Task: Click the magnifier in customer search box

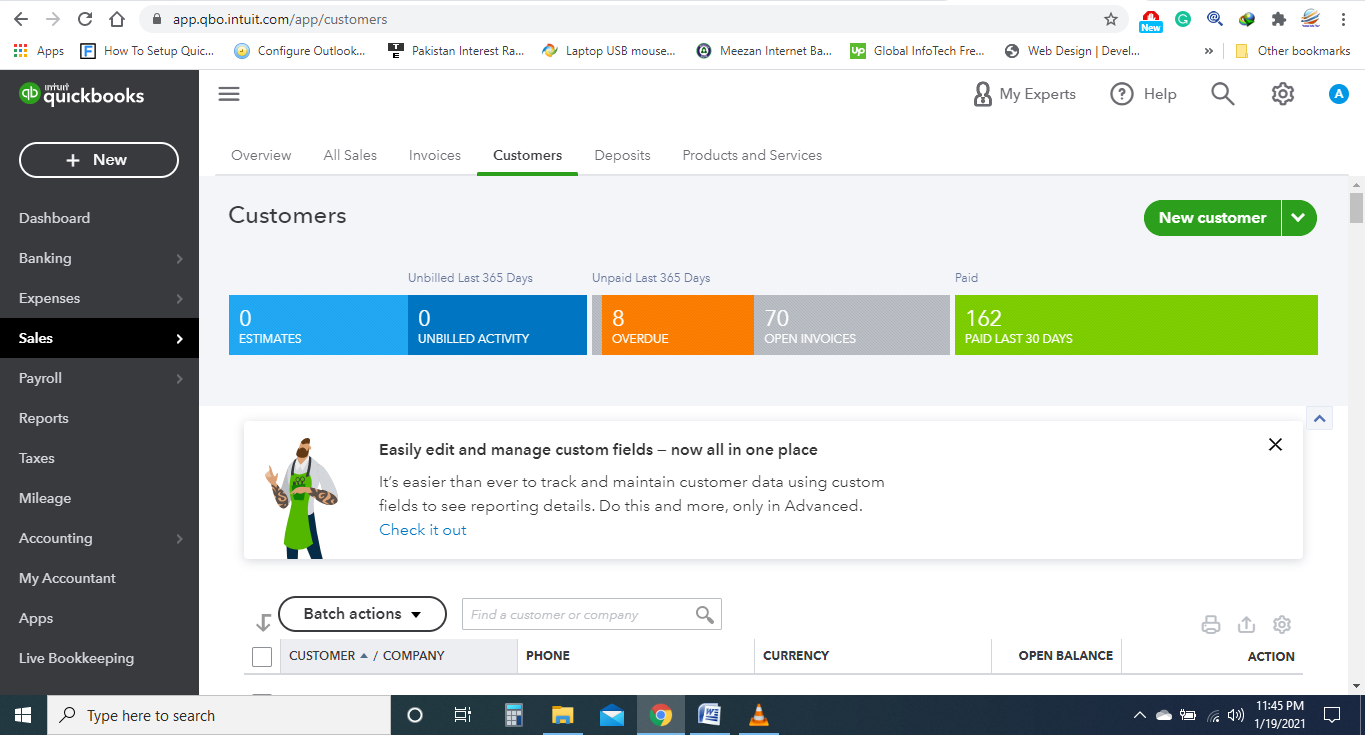Action: click(x=705, y=614)
